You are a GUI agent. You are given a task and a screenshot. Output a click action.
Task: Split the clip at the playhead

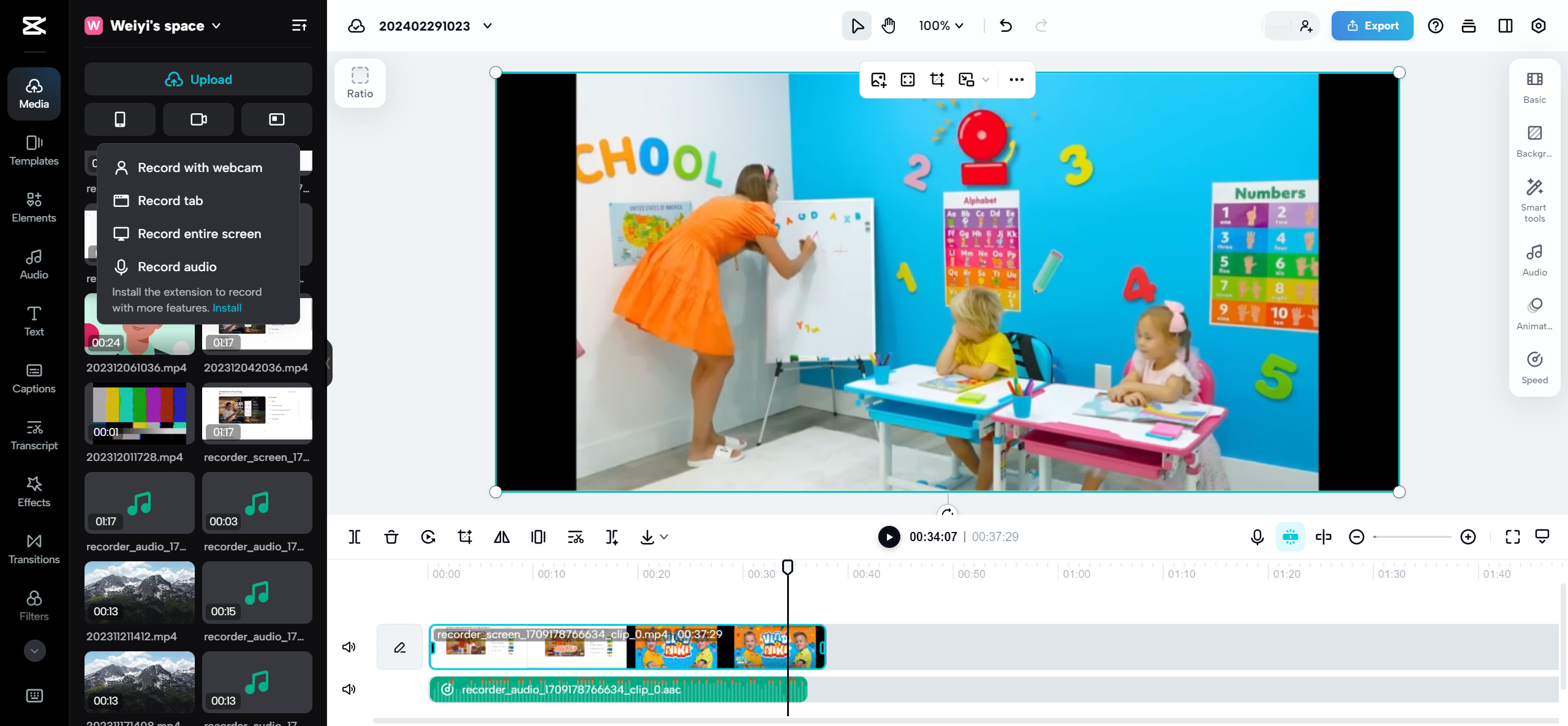355,537
